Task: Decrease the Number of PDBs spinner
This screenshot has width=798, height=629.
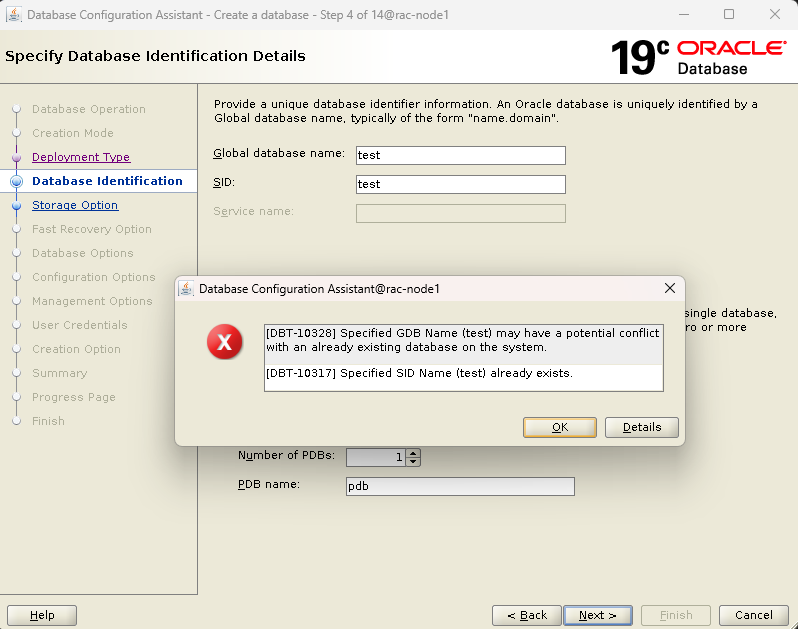Action: pyautogui.click(x=414, y=462)
